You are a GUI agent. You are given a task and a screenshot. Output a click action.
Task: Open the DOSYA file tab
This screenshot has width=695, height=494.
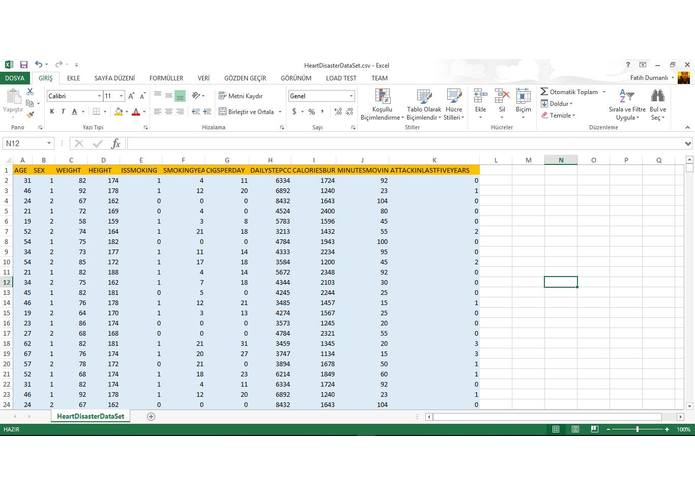15,78
